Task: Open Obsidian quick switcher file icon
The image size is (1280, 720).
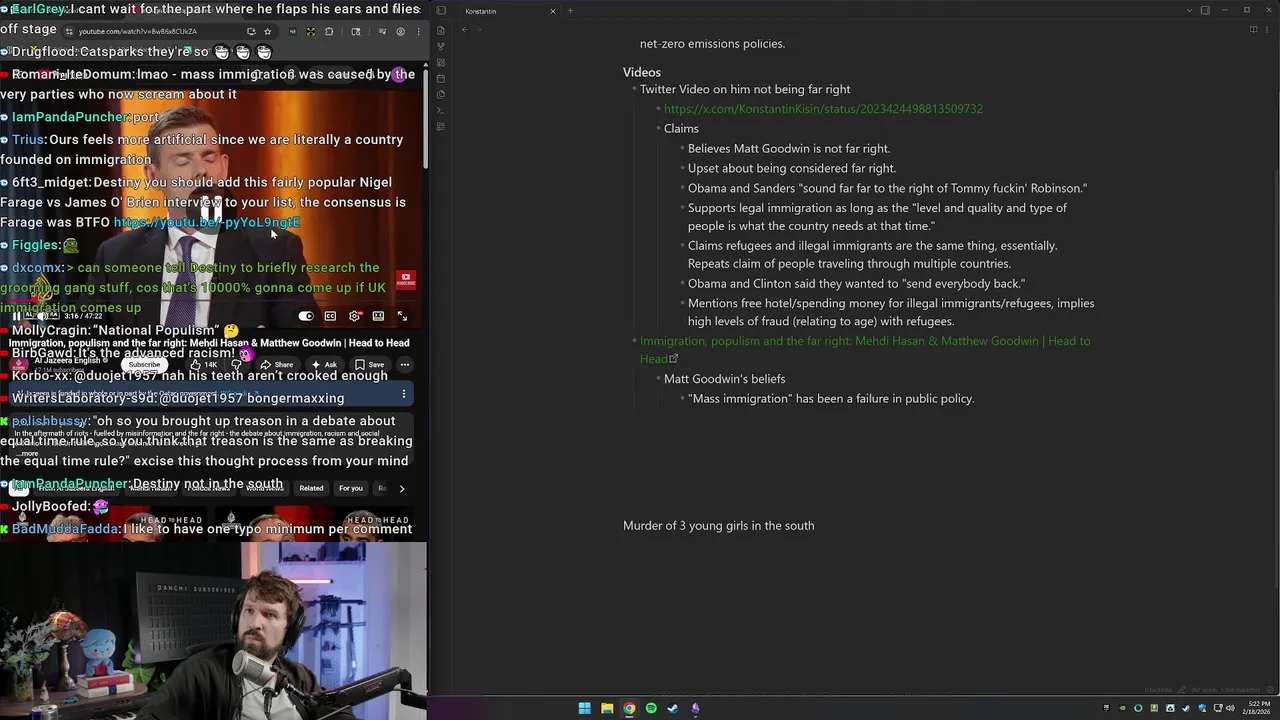Action: click(441, 30)
